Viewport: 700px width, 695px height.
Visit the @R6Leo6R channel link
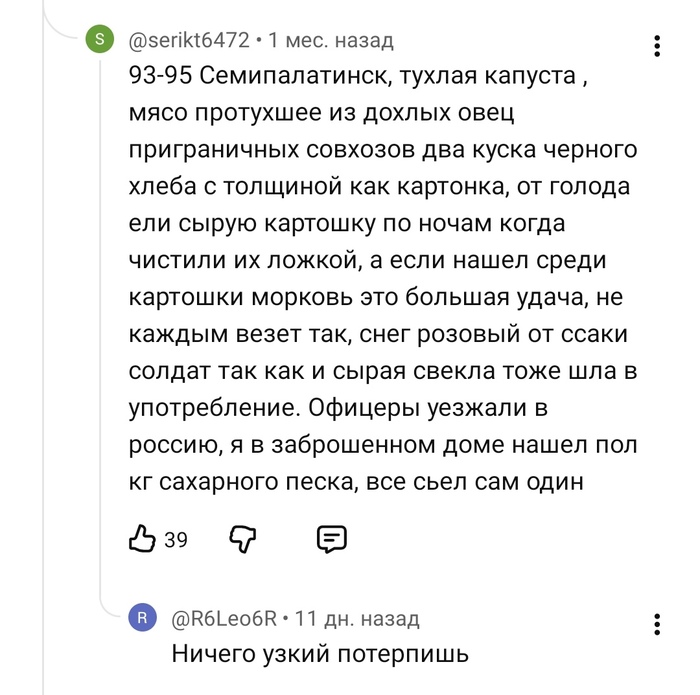point(223,619)
